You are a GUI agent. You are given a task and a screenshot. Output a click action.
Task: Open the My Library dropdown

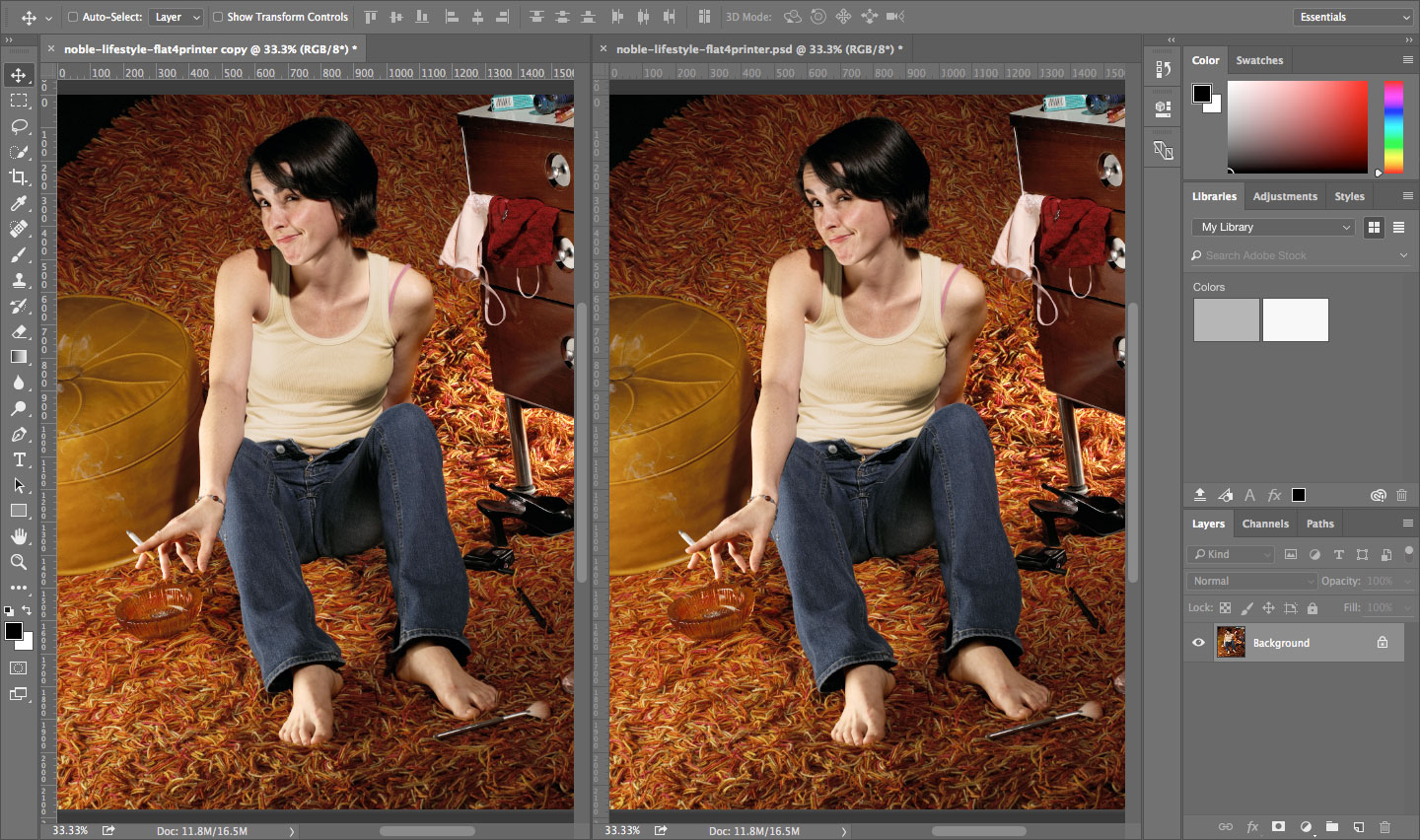[x=1272, y=227]
